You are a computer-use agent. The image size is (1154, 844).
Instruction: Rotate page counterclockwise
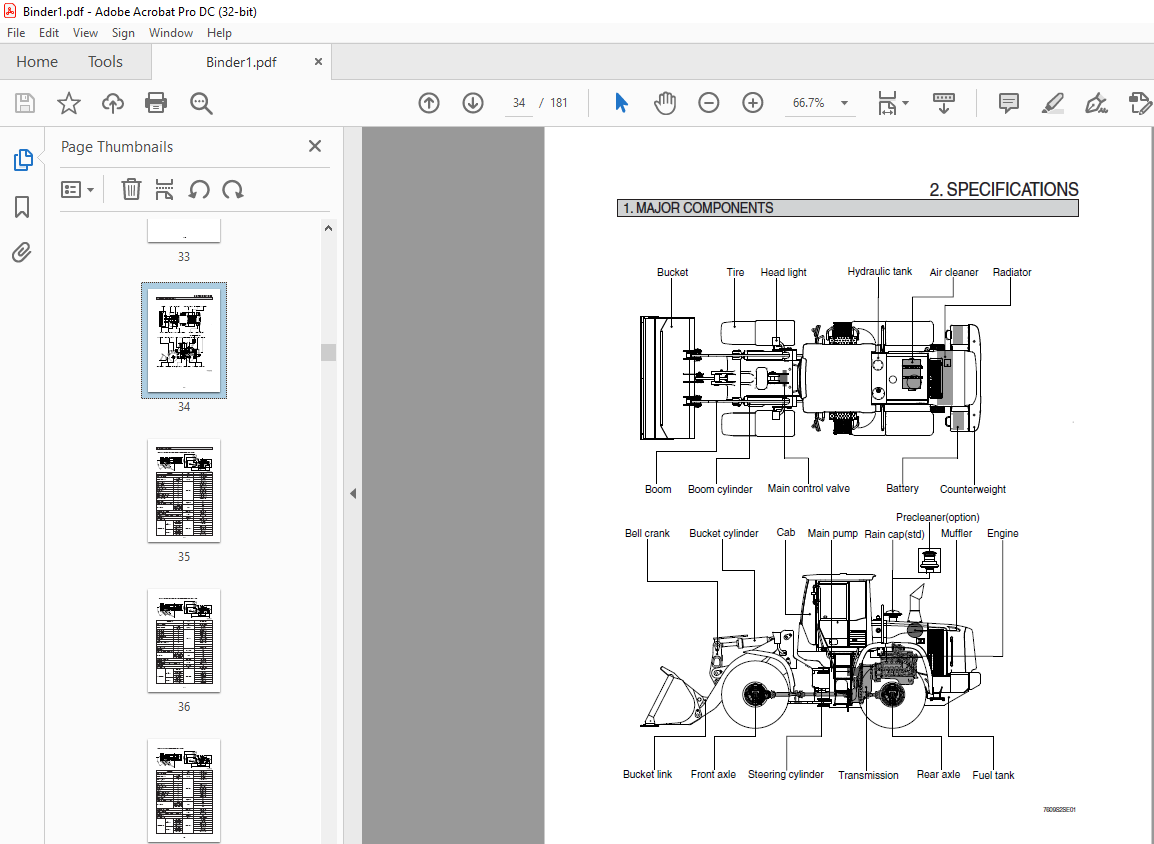point(199,190)
